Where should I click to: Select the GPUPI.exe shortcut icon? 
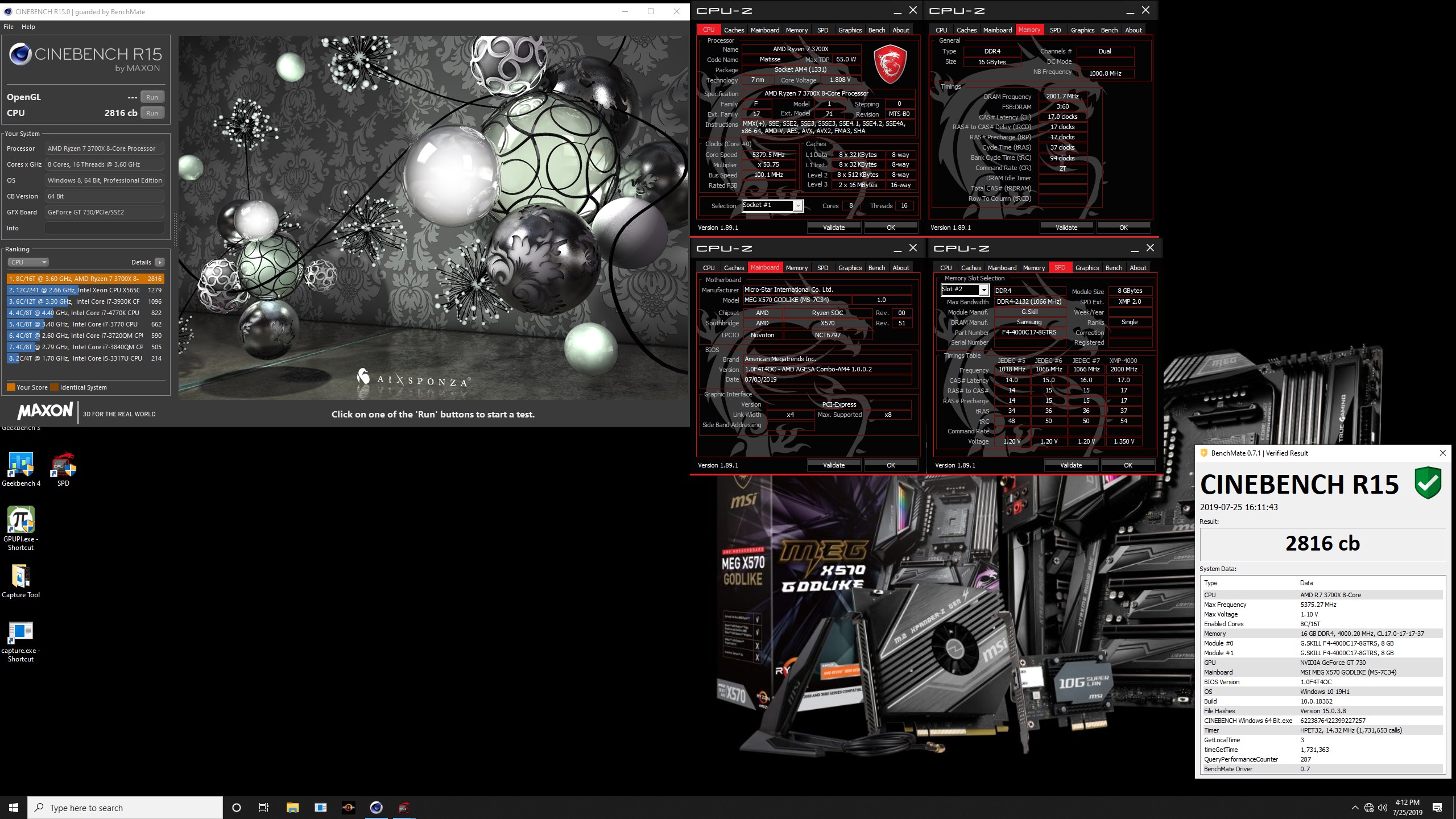click(x=21, y=528)
